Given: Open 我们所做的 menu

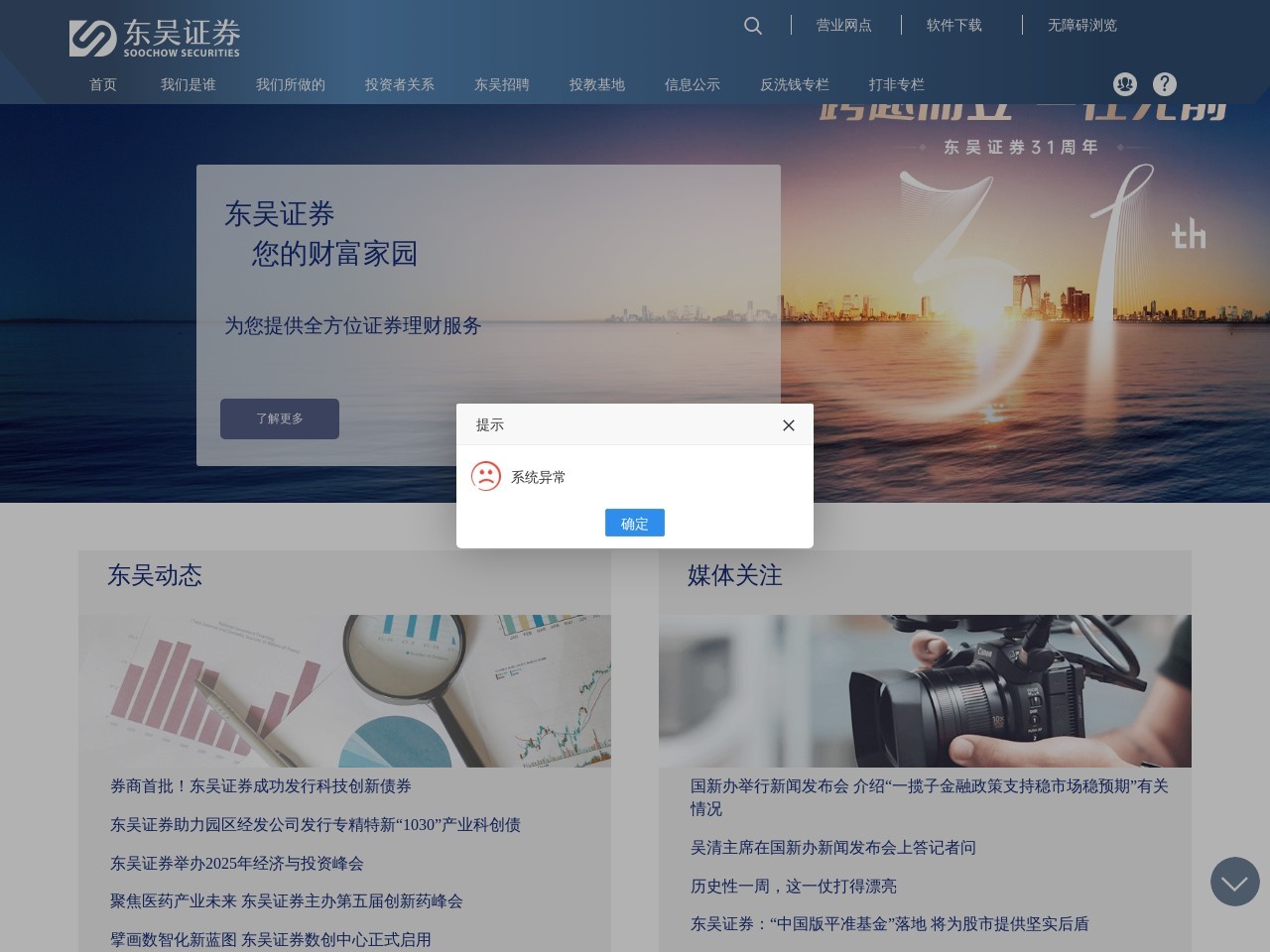Looking at the screenshot, I should (290, 84).
